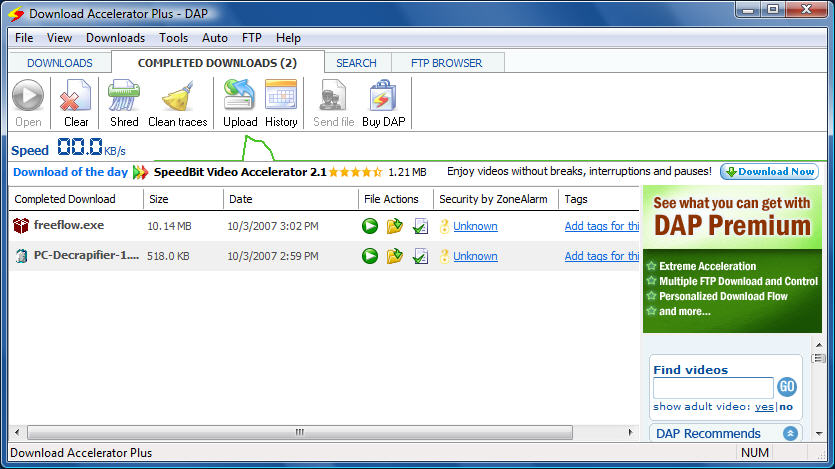This screenshot has width=835, height=469.
Task: Select the Shred tool icon
Action: pyautogui.click(x=124, y=96)
